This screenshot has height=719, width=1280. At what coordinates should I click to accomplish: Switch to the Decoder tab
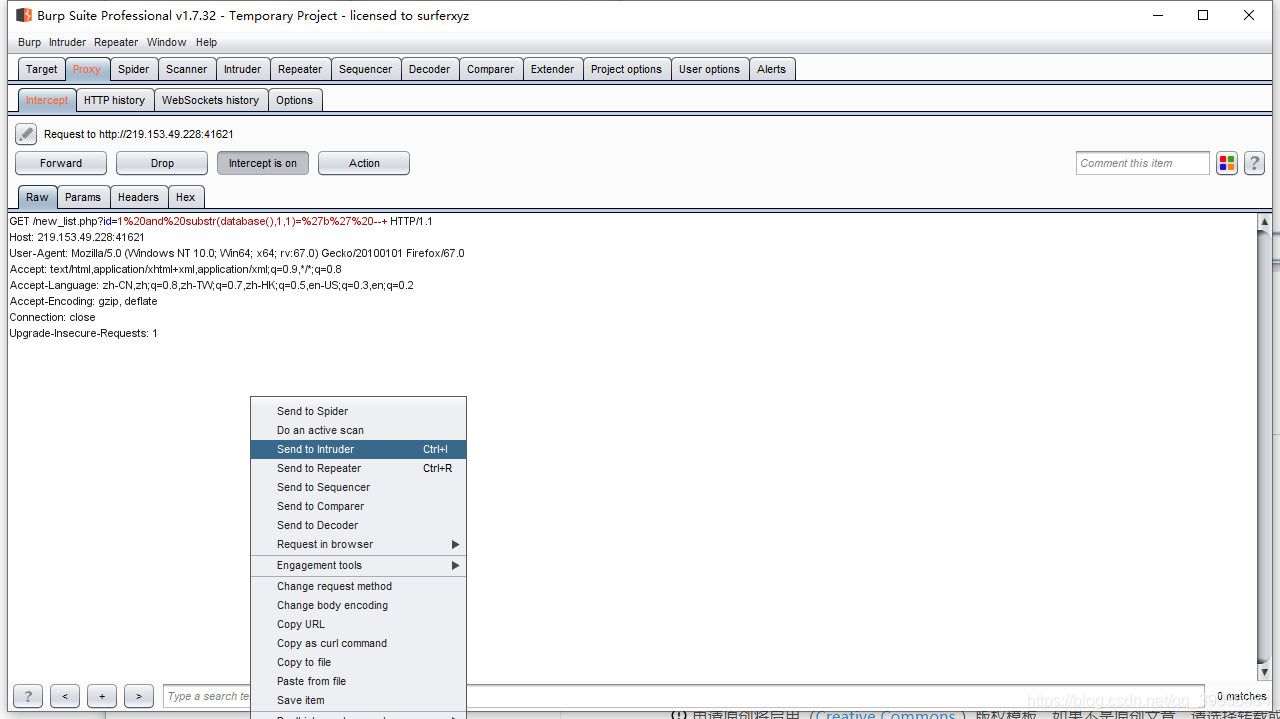point(430,69)
